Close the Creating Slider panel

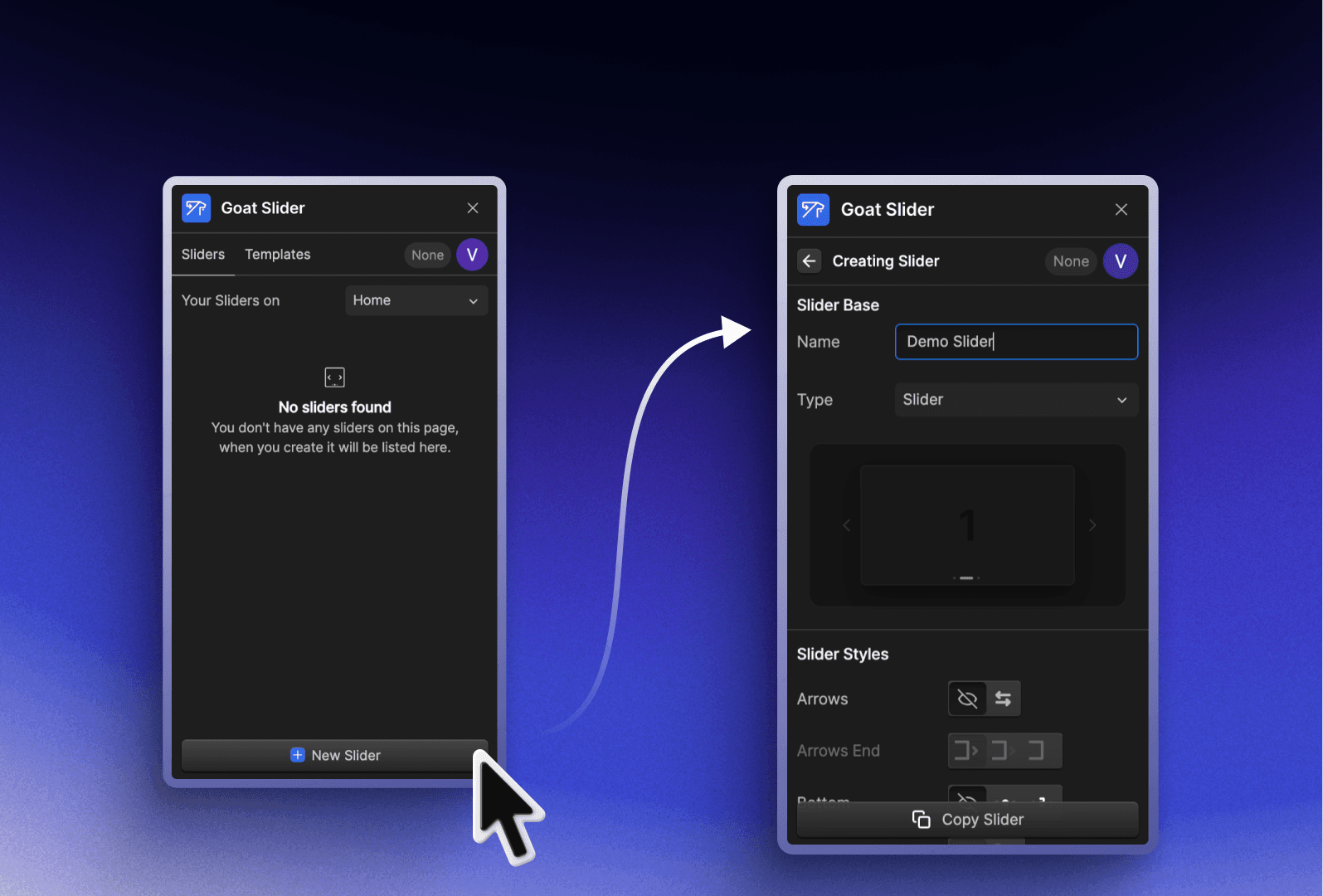click(1121, 210)
